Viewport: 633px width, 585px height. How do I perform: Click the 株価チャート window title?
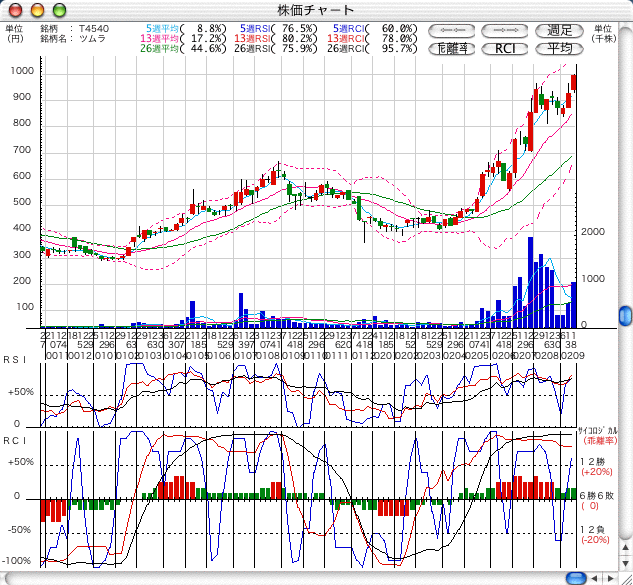(316, 10)
